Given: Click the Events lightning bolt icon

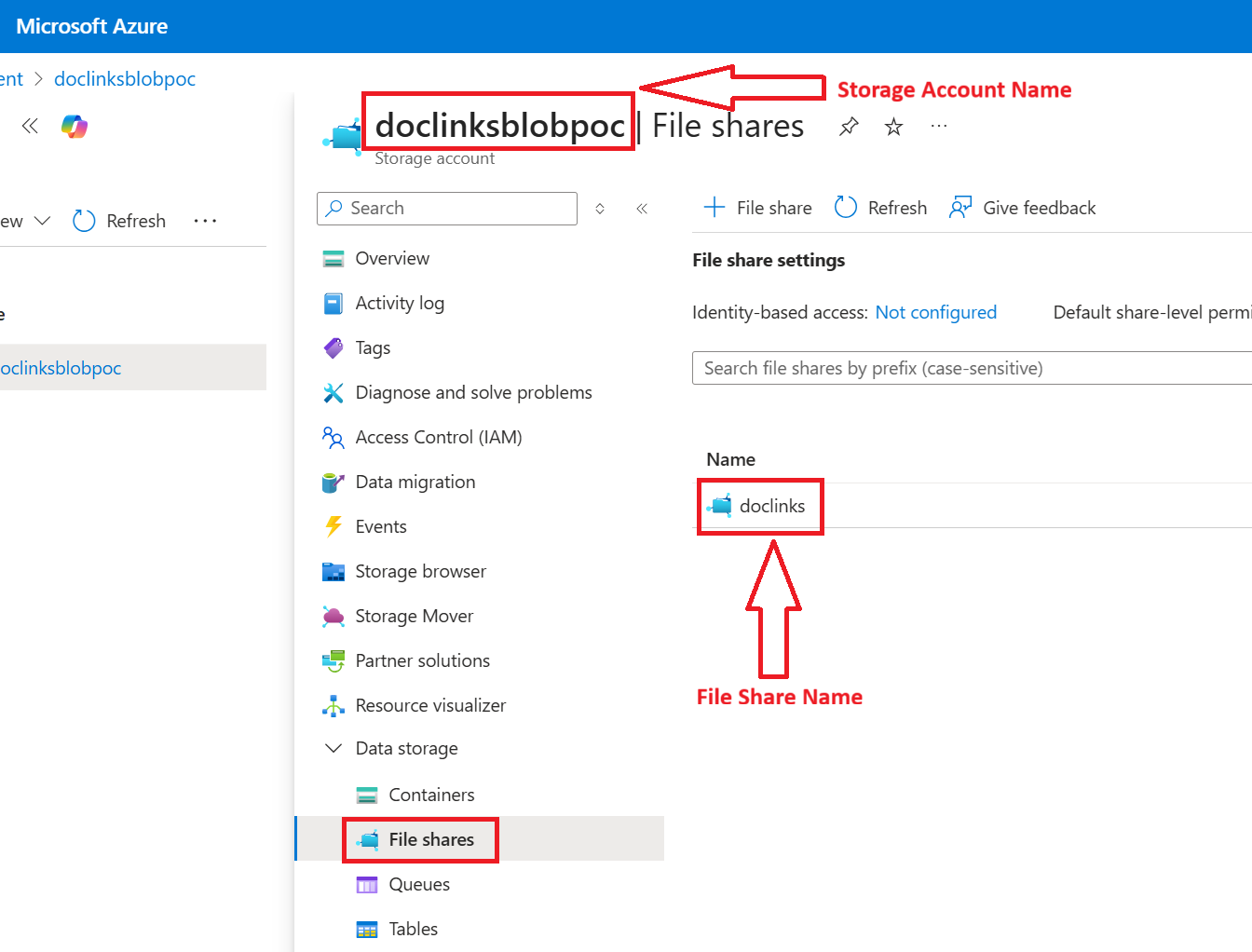Looking at the screenshot, I should (x=333, y=526).
